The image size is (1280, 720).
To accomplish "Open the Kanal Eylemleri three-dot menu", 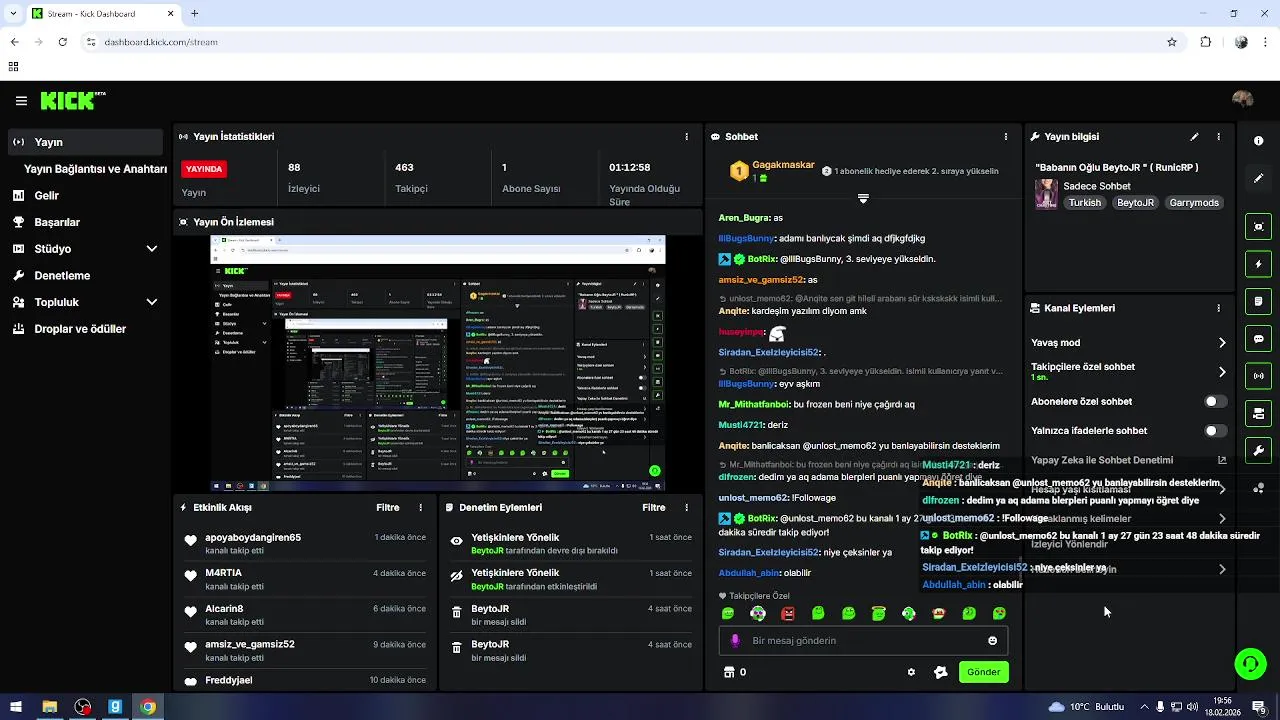I will 1218,309.
